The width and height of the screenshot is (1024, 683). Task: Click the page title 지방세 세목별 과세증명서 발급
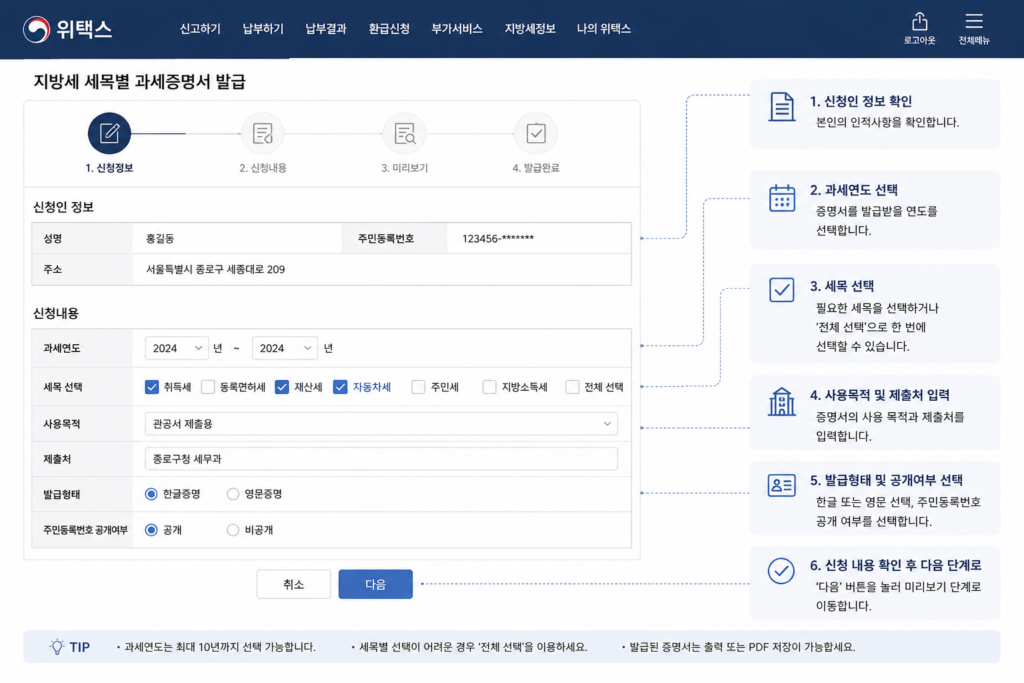coord(140,82)
